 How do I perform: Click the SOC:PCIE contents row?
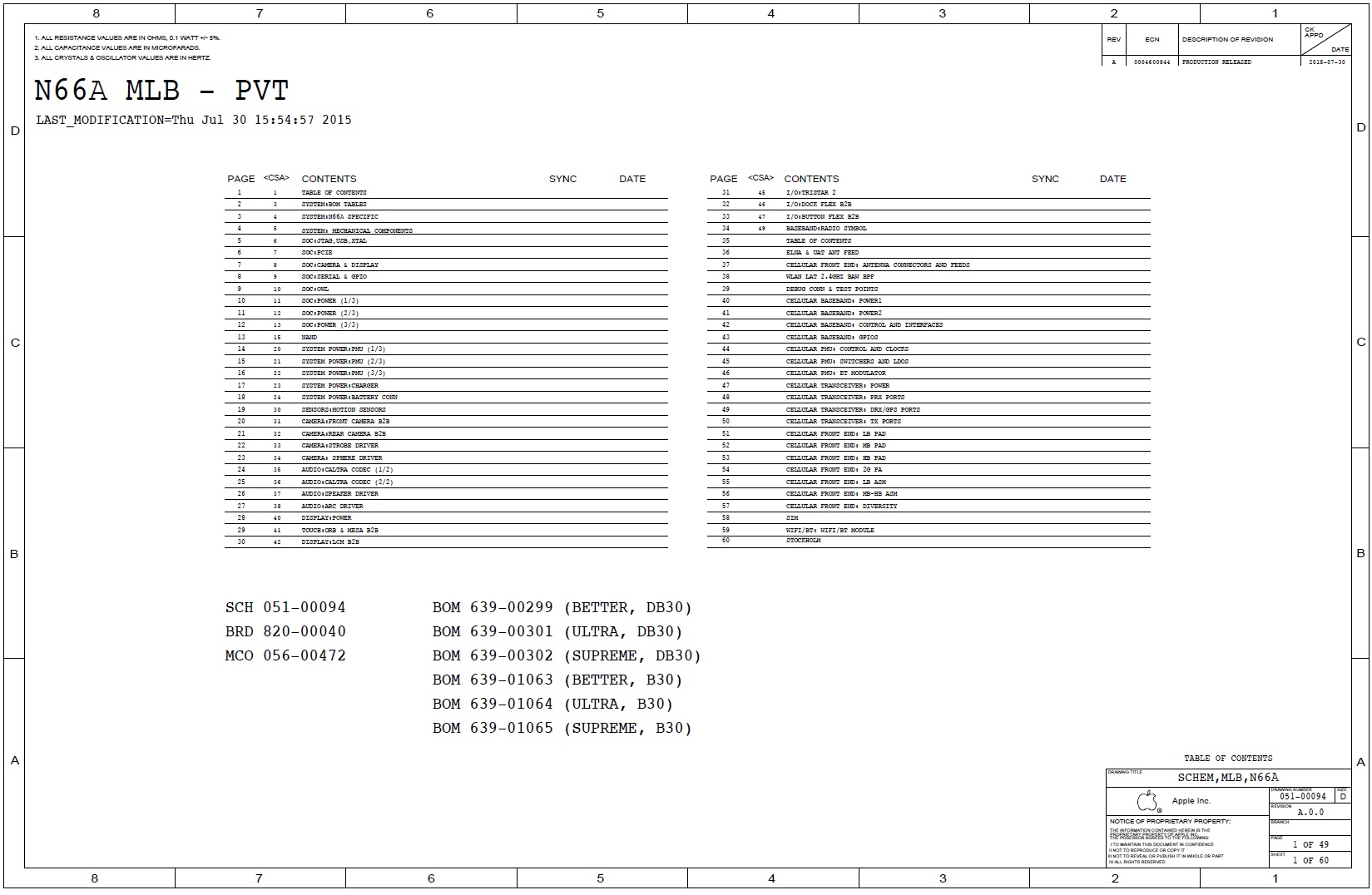click(x=446, y=252)
